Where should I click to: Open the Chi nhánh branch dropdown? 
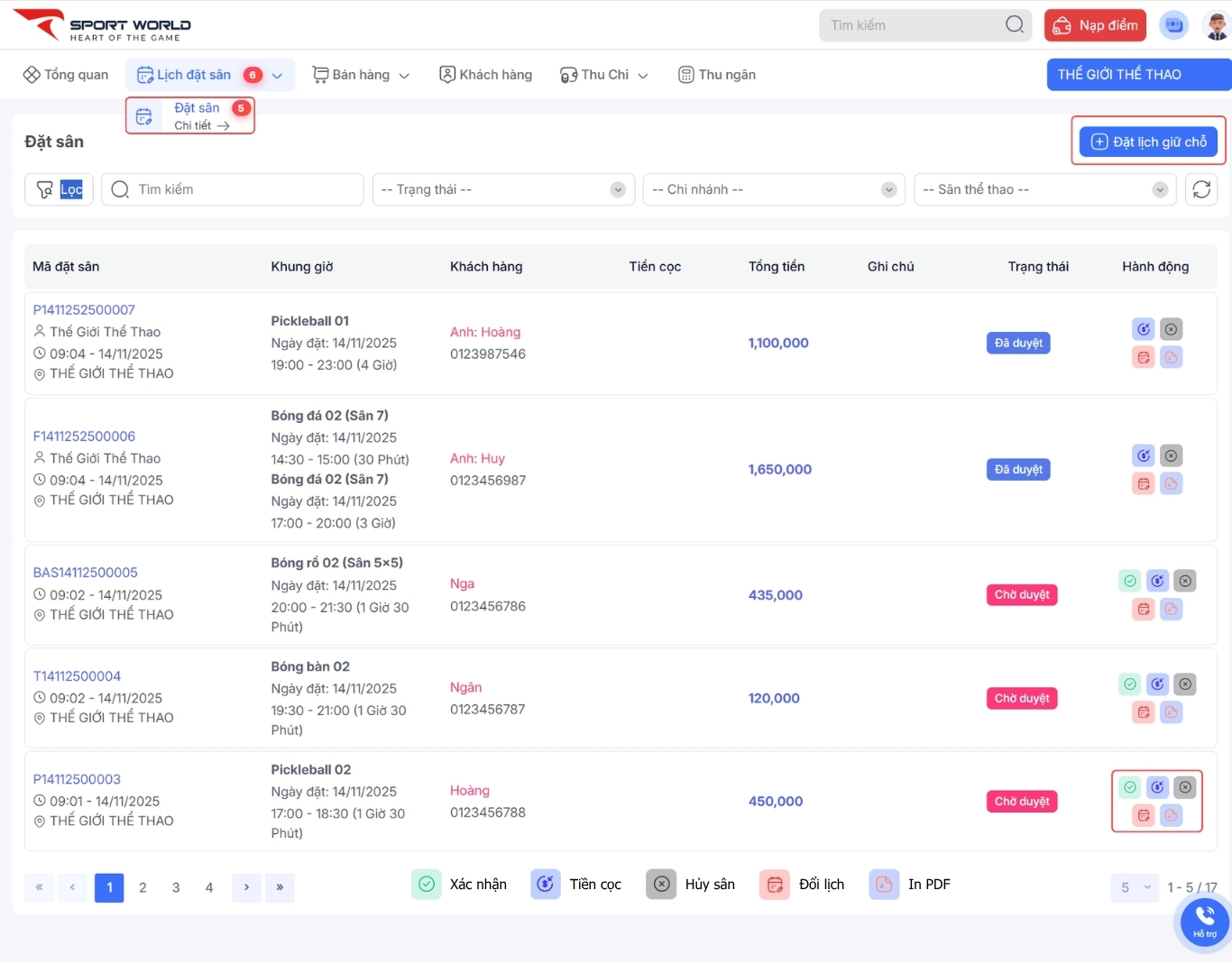773,189
